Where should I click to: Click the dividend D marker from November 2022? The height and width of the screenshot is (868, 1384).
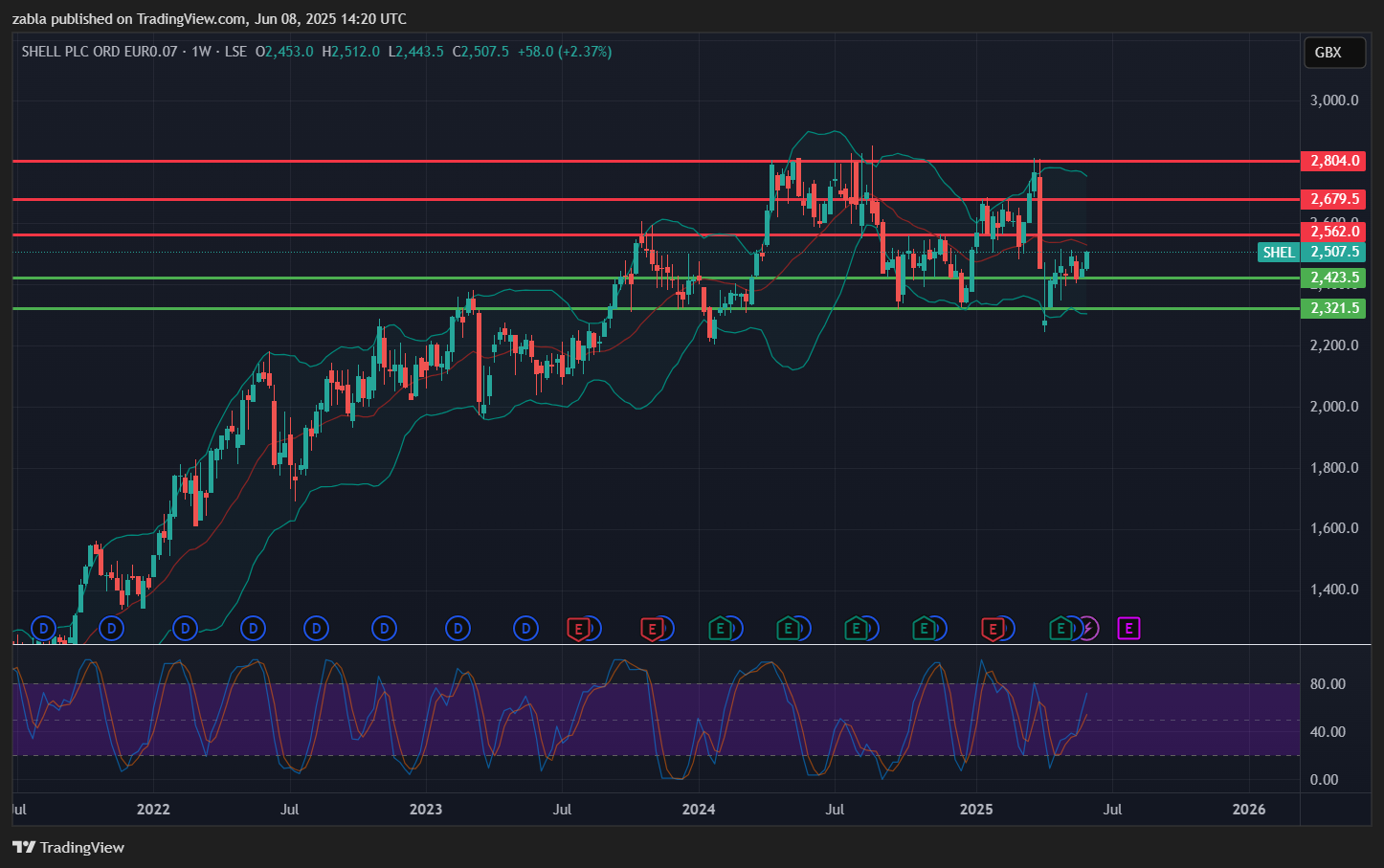click(384, 629)
